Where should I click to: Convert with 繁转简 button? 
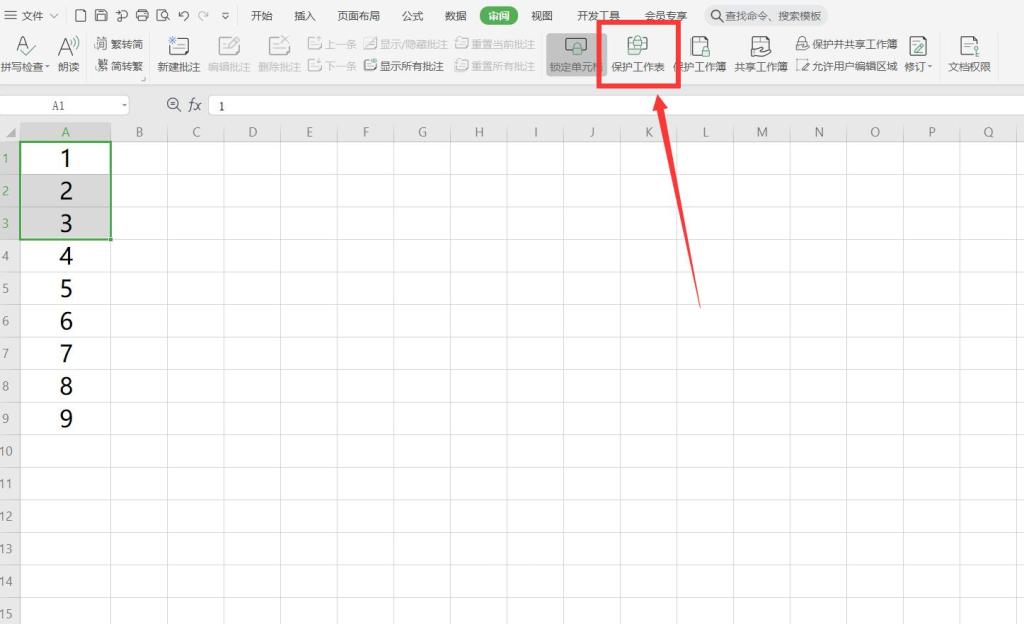pos(119,44)
